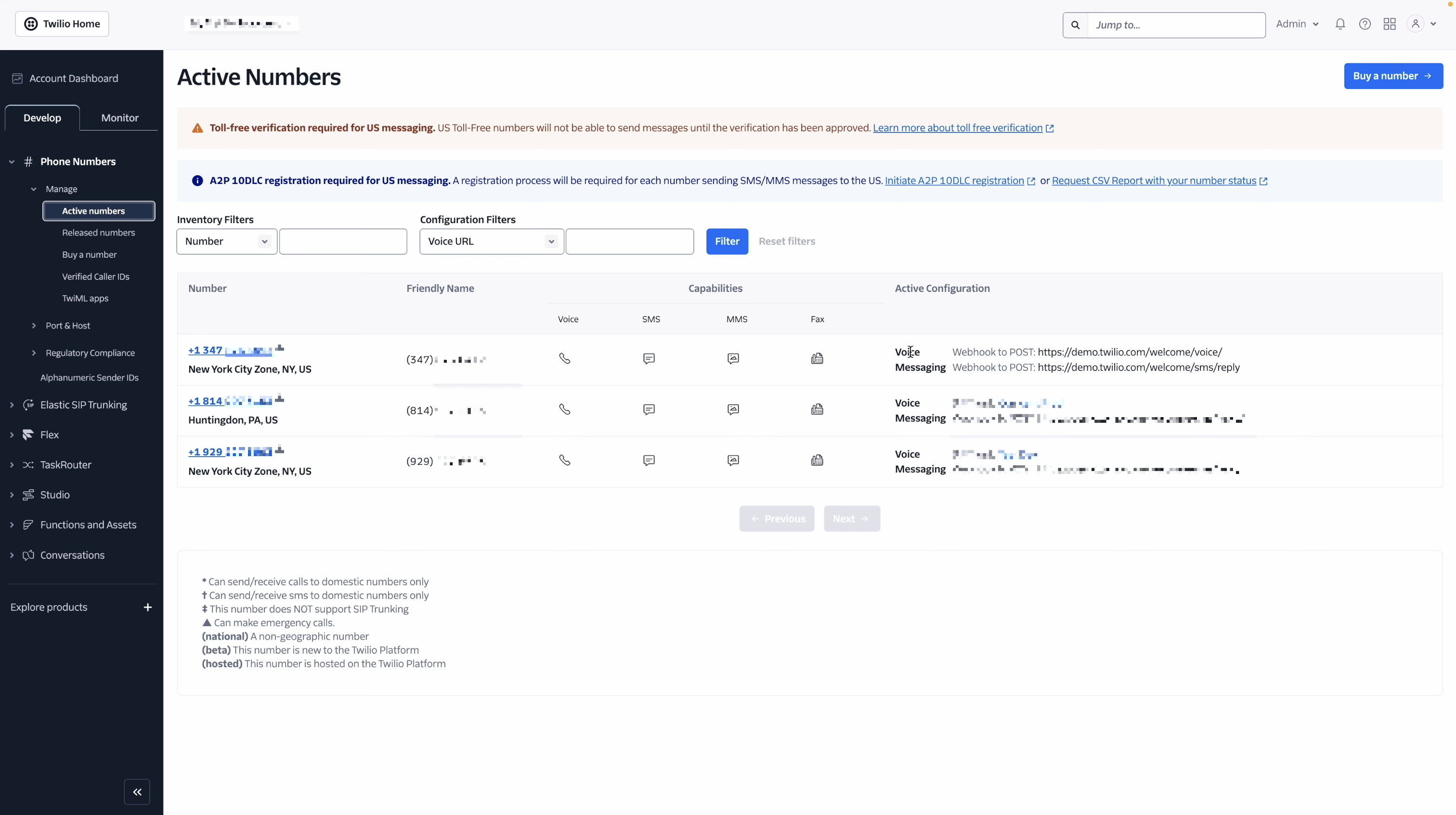Open the +1 929 phone number link
The width and height of the screenshot is (1456, 815).
231,452
